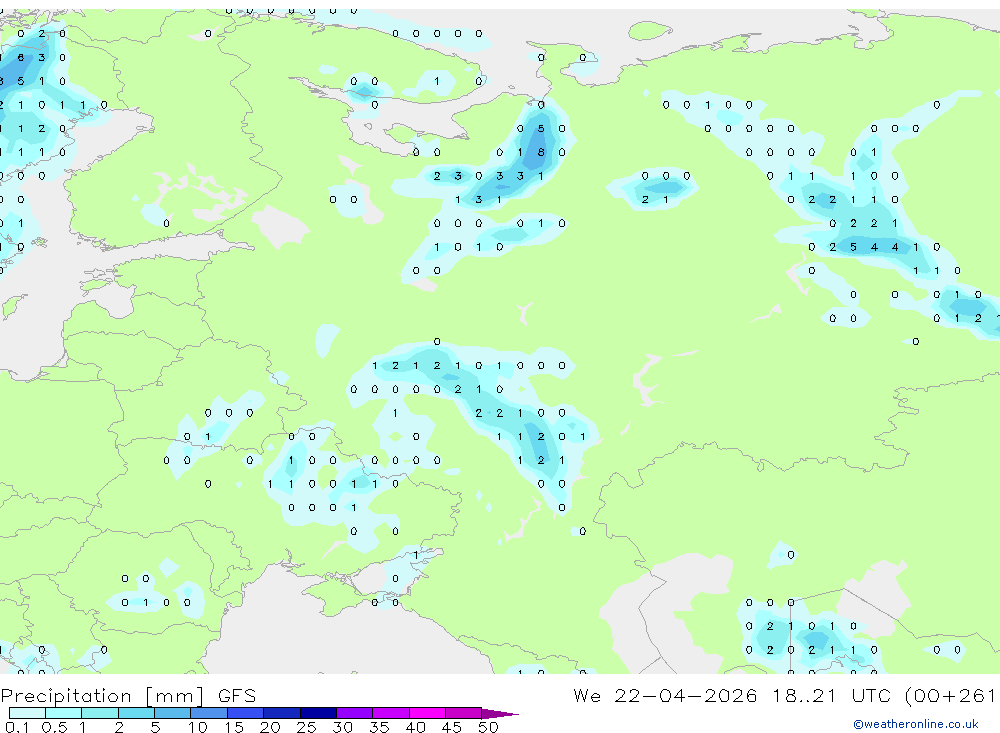Click the legend swatch between 10 and 15
The width and height of the screenshot is (1000, 733).
point(209,713)
